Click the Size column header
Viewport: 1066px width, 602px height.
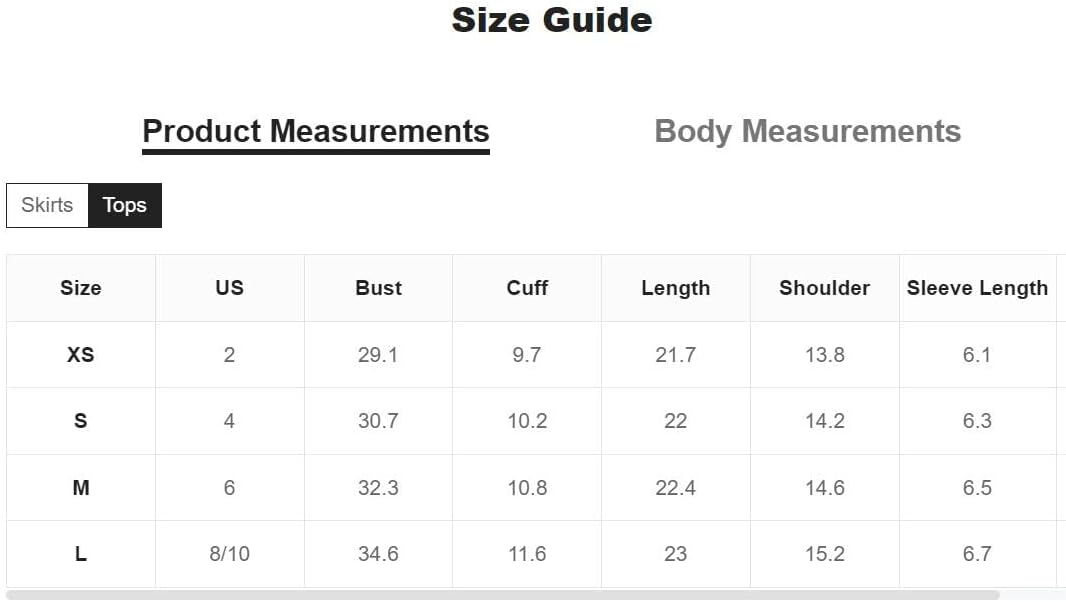81,288
